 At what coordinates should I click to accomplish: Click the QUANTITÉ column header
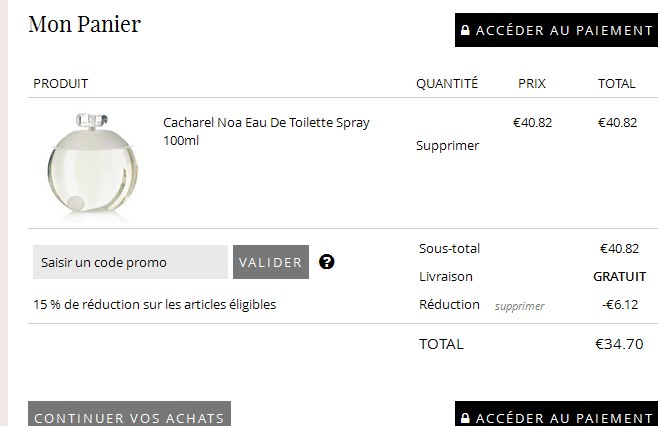pyautogui.click(x=447, y=83)
